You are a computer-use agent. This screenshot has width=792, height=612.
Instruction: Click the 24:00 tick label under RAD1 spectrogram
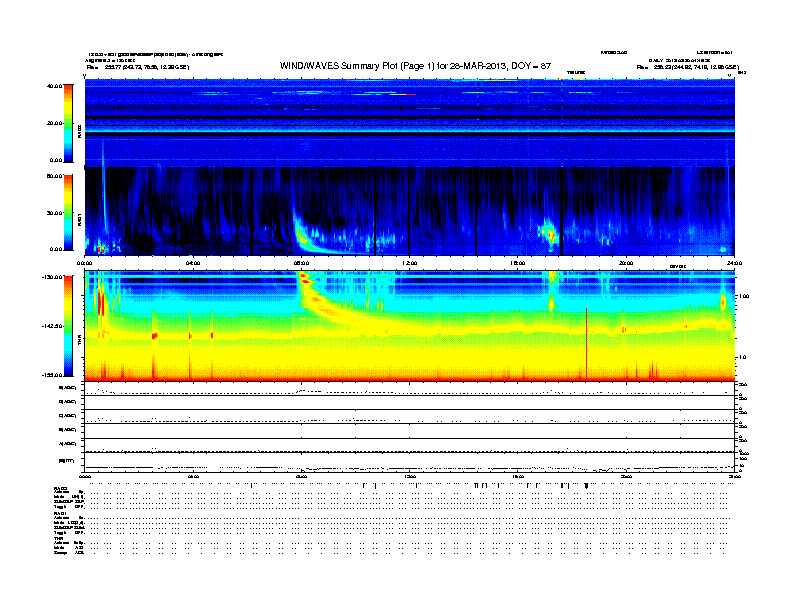(734, 263)
